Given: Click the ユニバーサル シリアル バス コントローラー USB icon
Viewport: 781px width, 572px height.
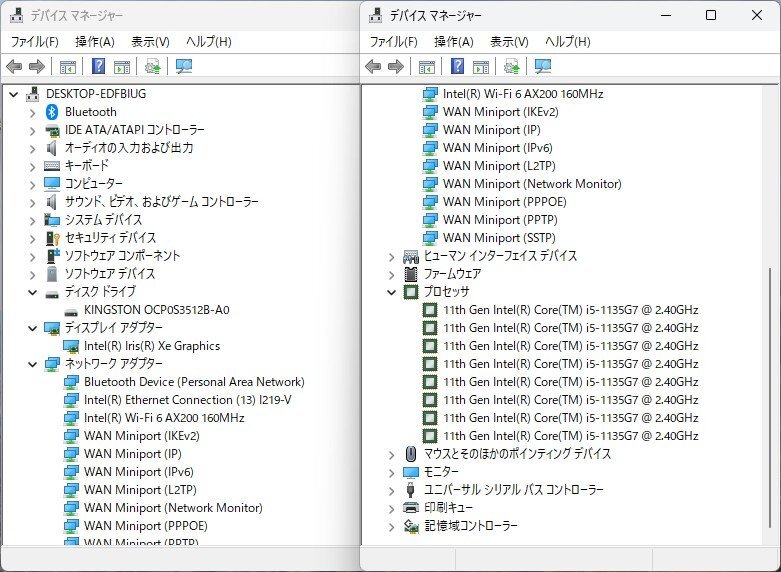Looking at the screenshot, I should [x=410, y=489].
